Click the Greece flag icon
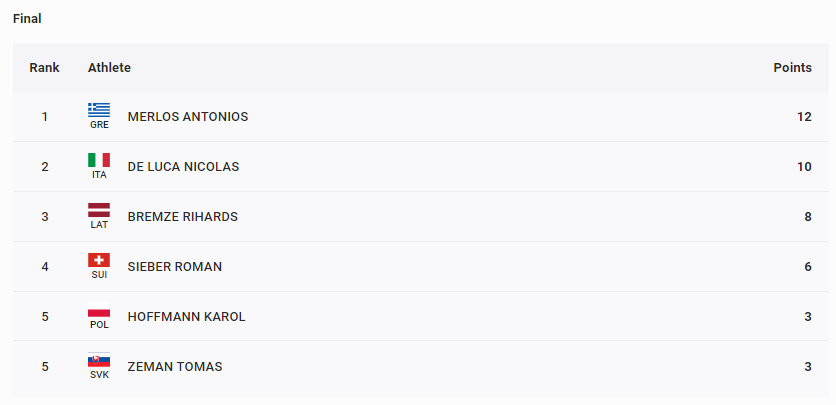Screen dimensions: 836x405 (x=99, y=110)
